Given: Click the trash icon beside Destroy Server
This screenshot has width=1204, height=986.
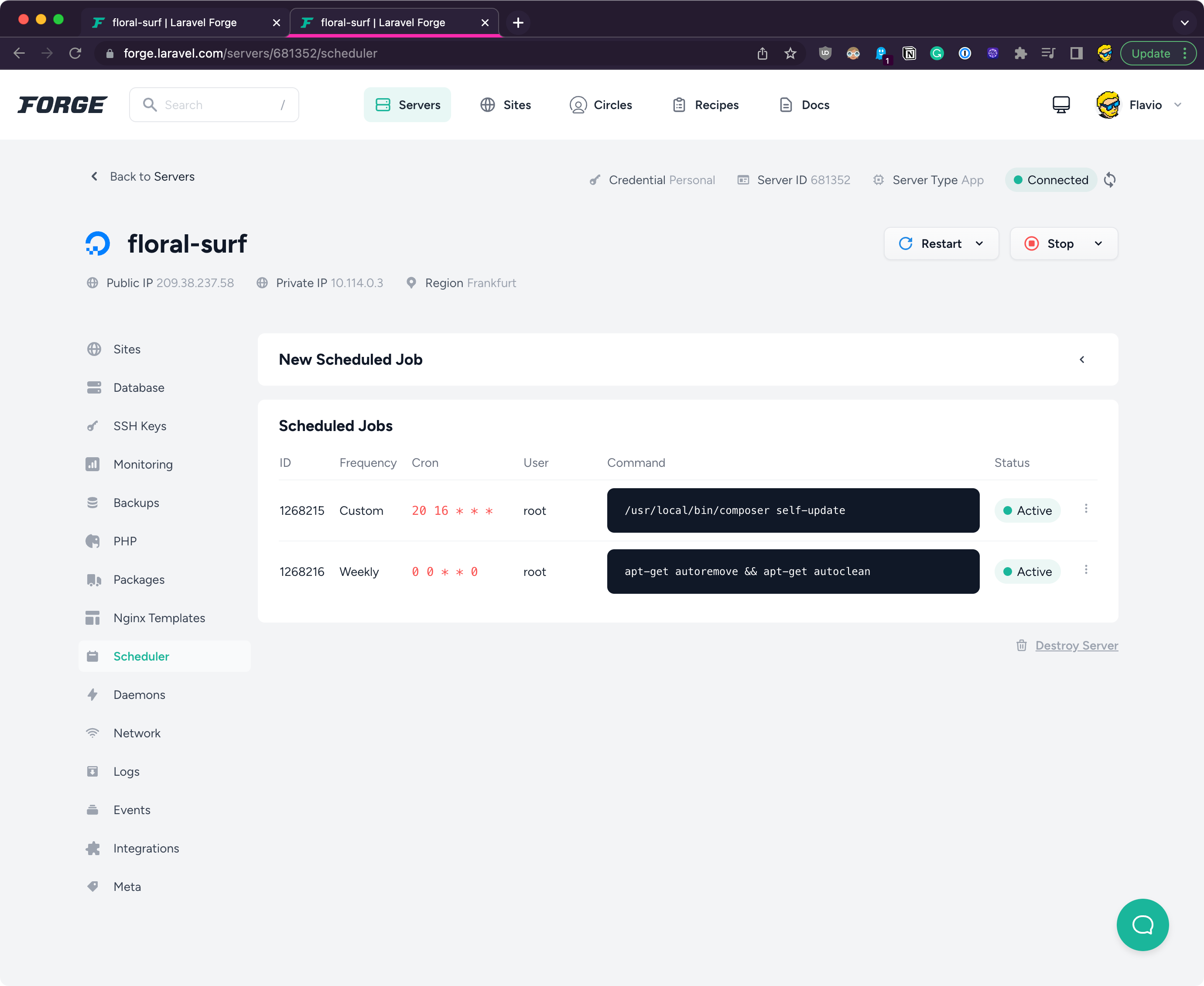Looking at the screenshot, I should [x=1021, y=645].
